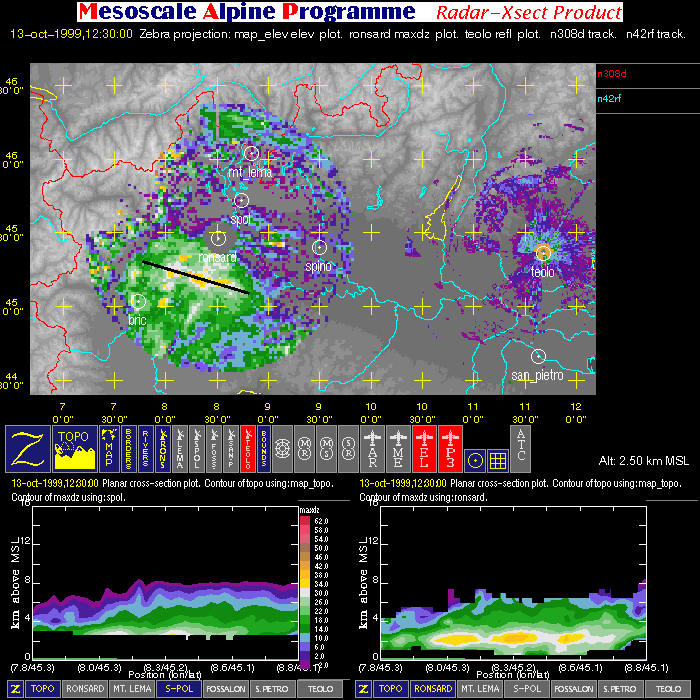Screen dimensions: 700x700
Task: Click the maxdz color scale legend
Action: tap(308, 590)
